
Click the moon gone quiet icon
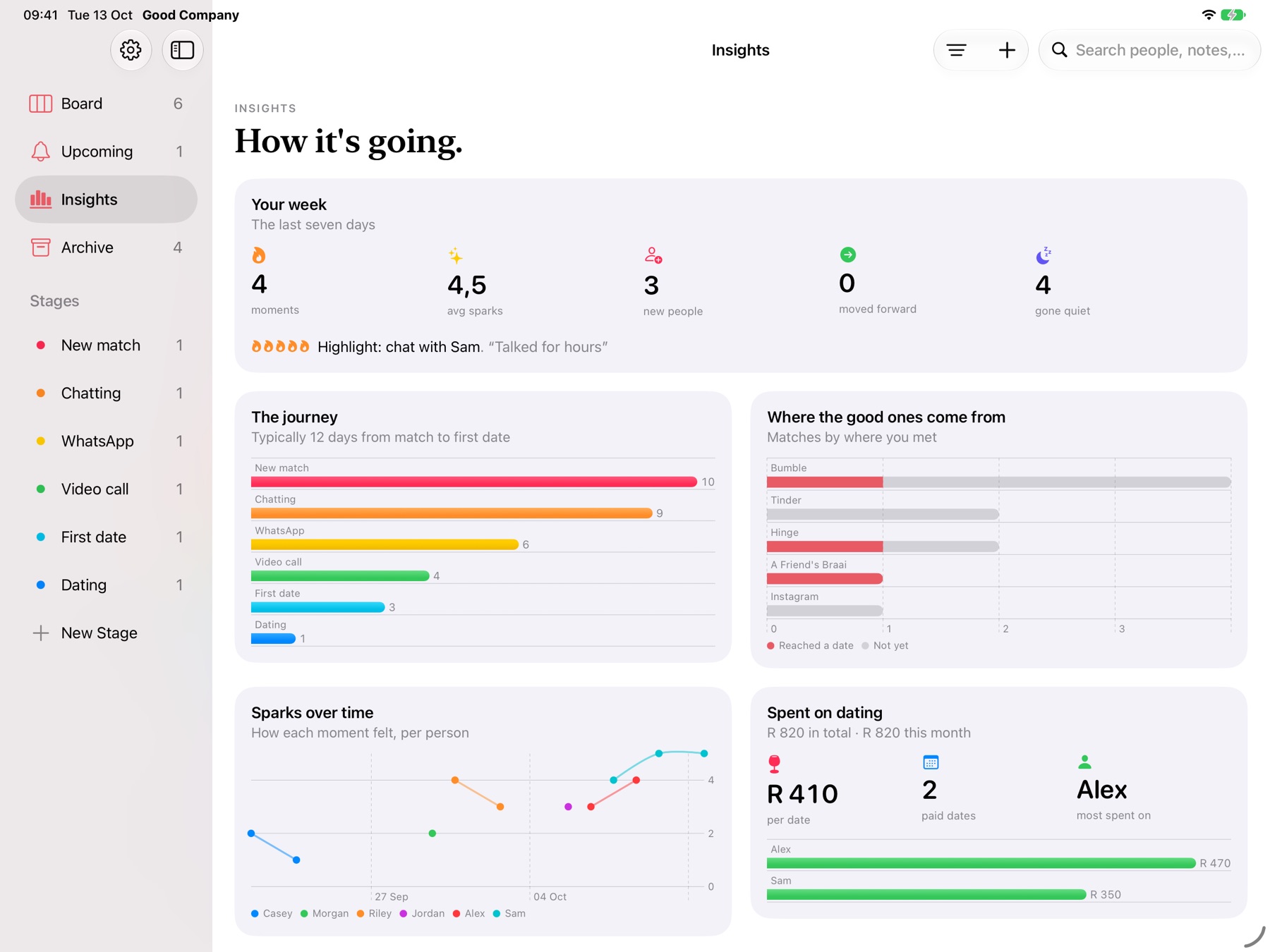click(x=1044, y=255)
